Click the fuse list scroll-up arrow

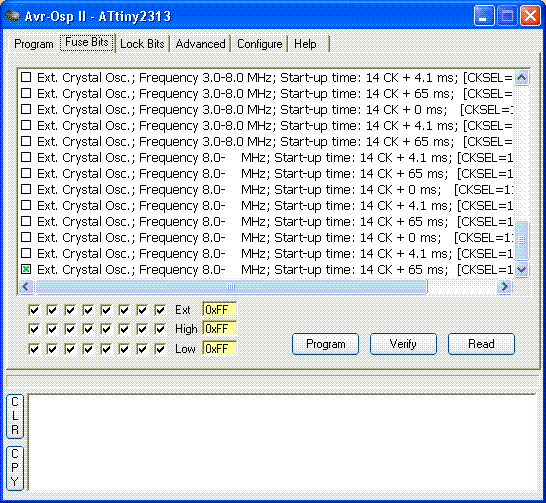click(x=521, y=77)
